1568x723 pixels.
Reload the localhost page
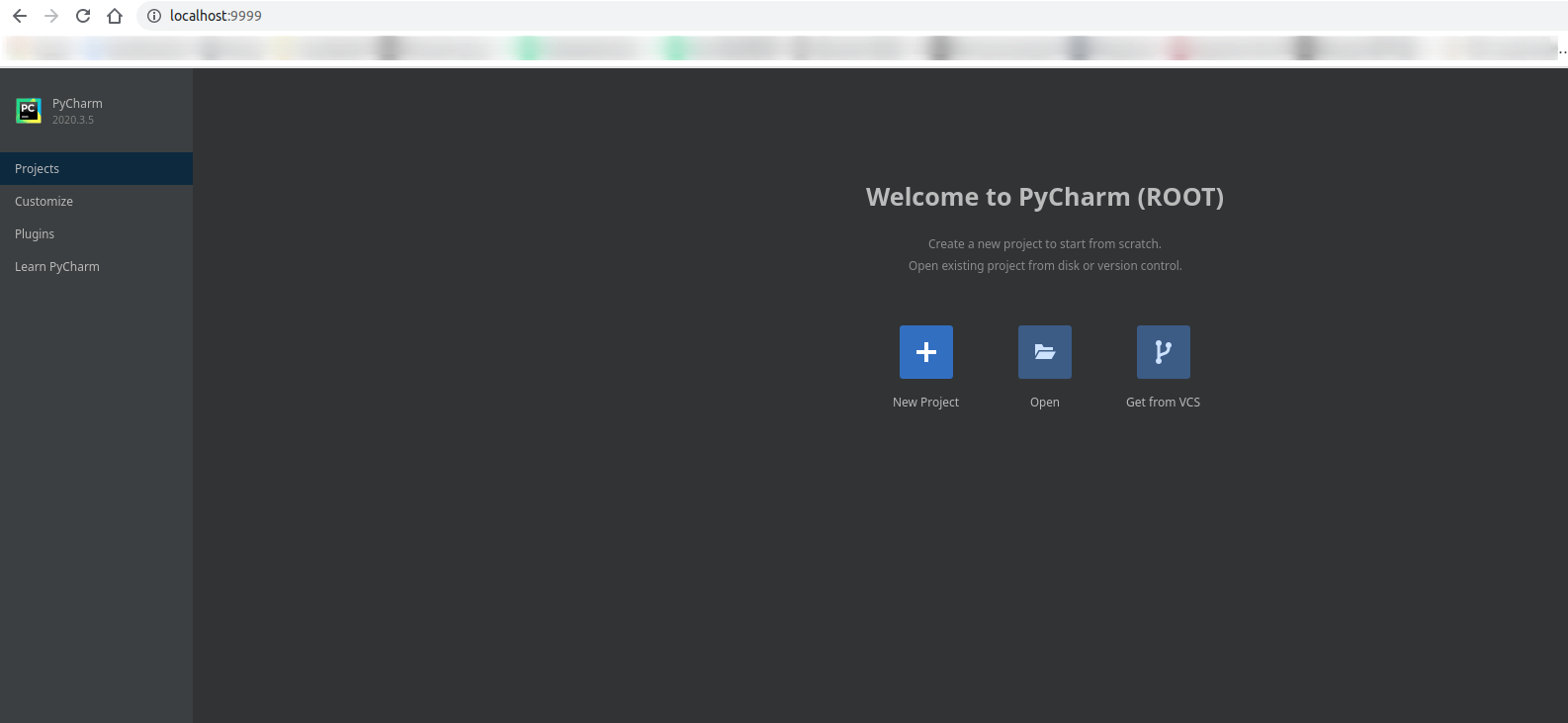pyautogui.click(x=83, y=16)
